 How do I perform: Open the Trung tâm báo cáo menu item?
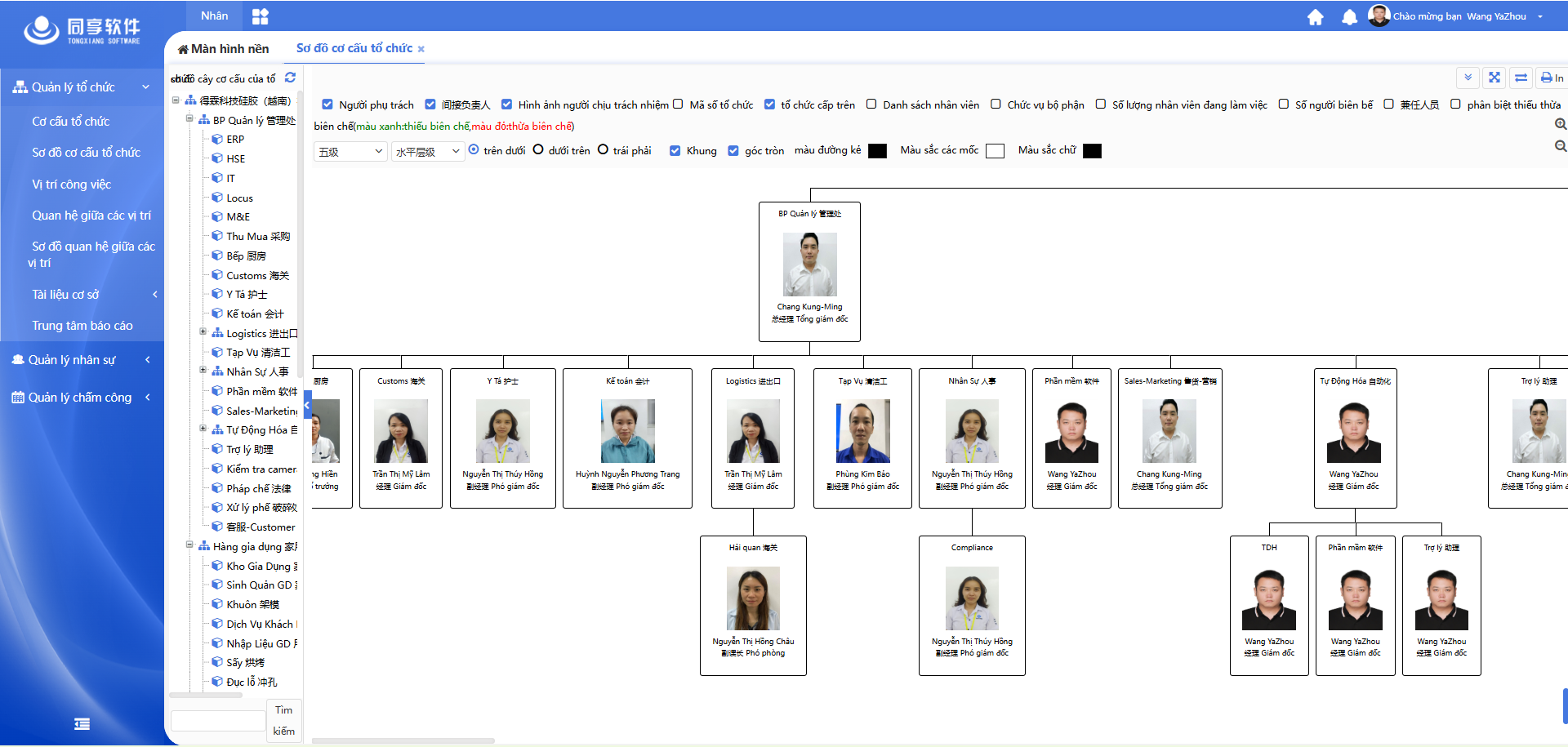(x=82, y=326)
